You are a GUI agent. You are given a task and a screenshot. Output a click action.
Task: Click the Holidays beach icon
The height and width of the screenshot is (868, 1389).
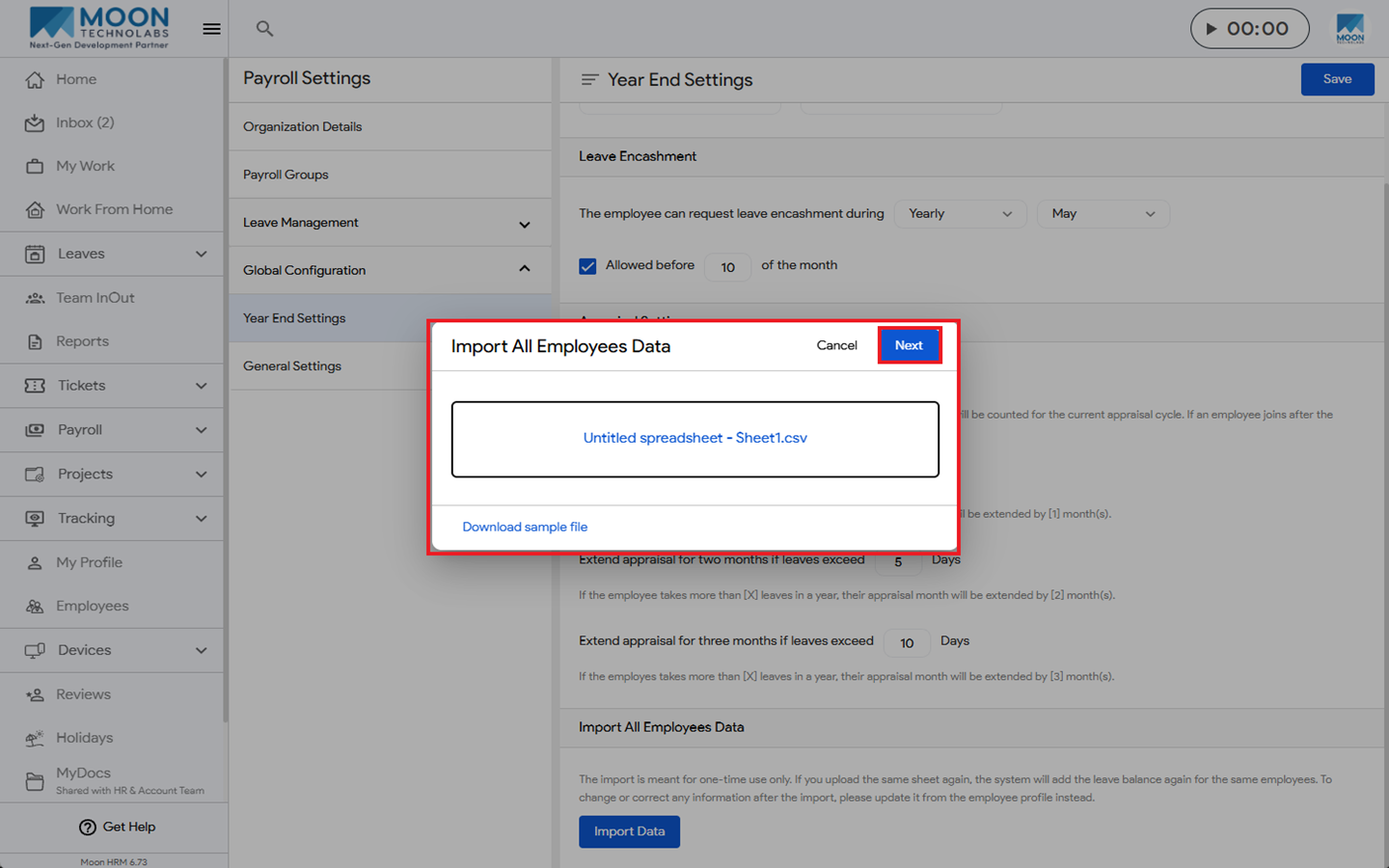35,739
